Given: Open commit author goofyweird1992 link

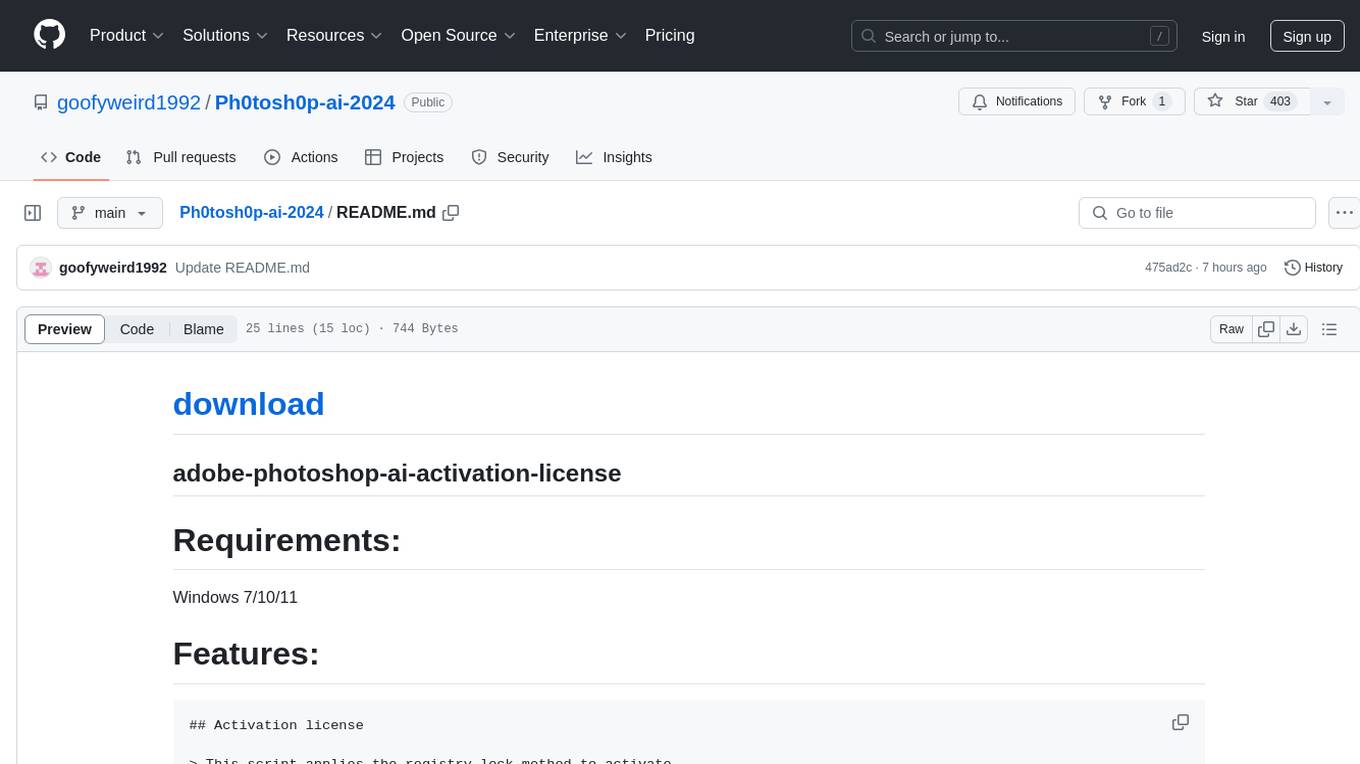Looking at the screenshot, I should (113, 267).
